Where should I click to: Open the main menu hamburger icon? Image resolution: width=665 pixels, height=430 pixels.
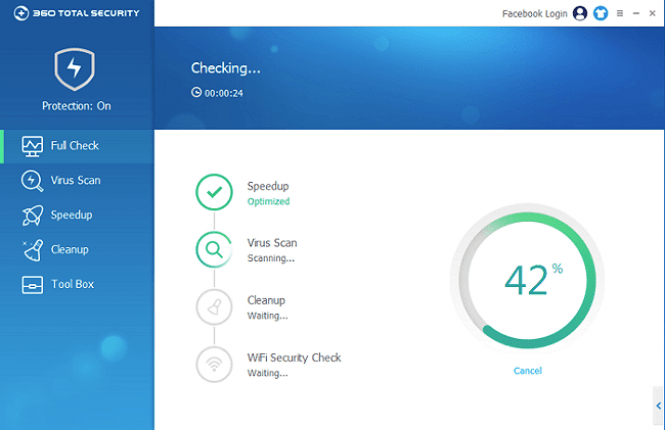pyautogui.click(x=620, y=14)
